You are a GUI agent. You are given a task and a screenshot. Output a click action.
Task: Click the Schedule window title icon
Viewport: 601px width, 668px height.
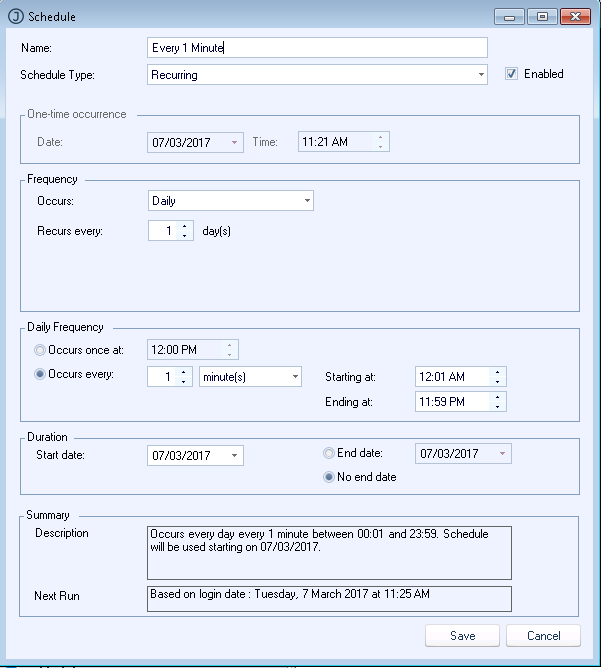15,17
